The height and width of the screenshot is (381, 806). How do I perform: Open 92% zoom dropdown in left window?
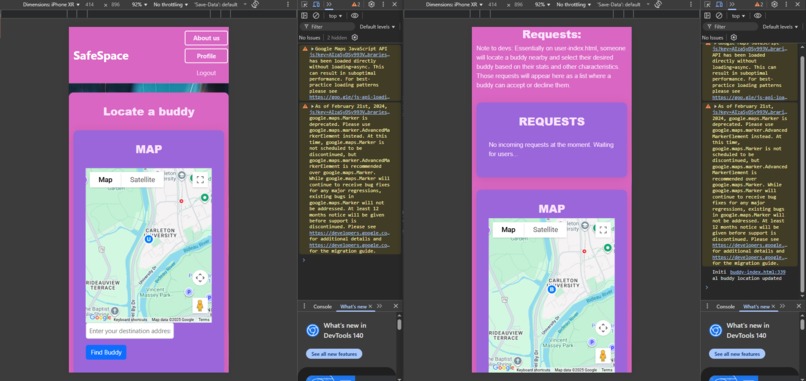tap(139, 4)
